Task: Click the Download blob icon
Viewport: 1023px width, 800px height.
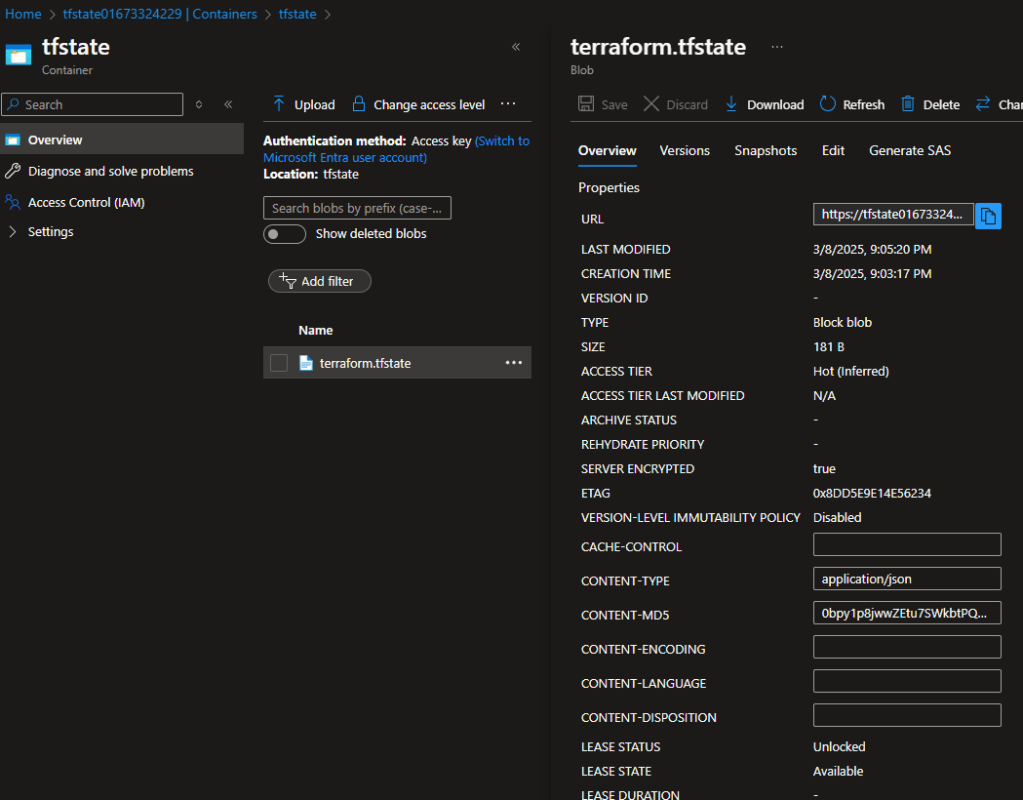Action: (731, 104)
